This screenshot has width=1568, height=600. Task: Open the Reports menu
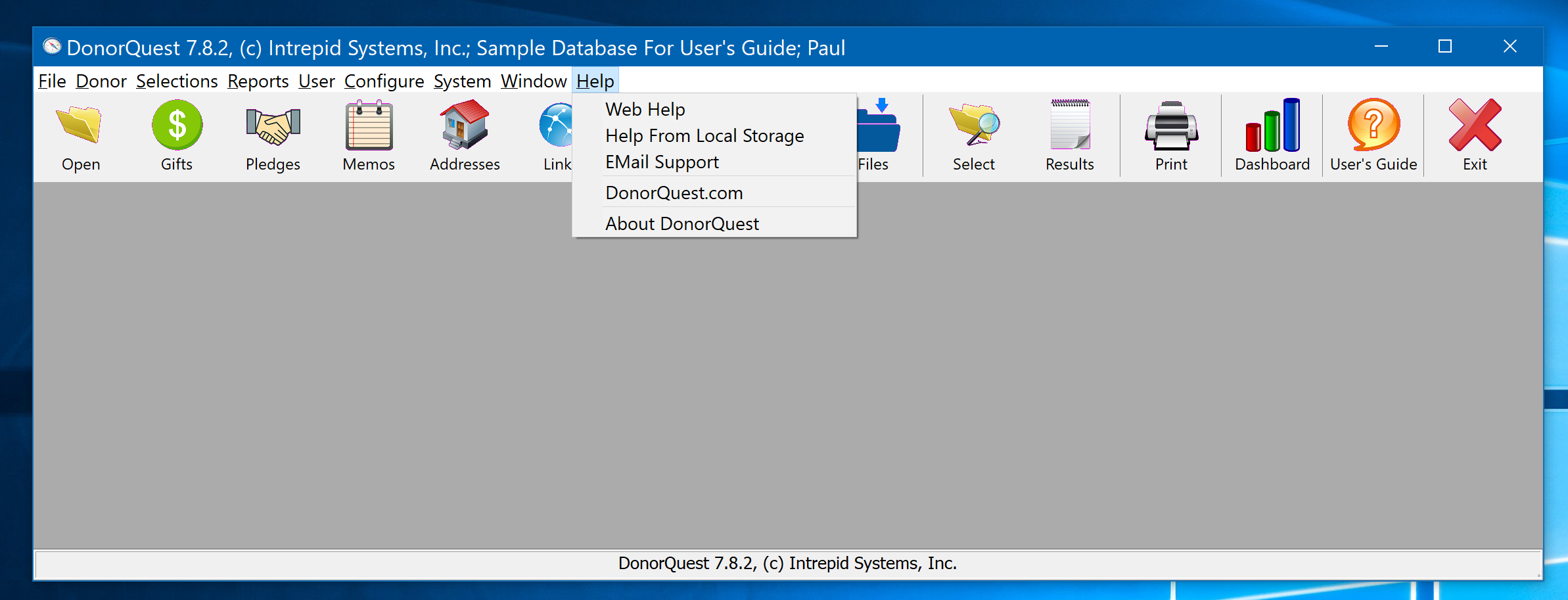pos(258,81)
